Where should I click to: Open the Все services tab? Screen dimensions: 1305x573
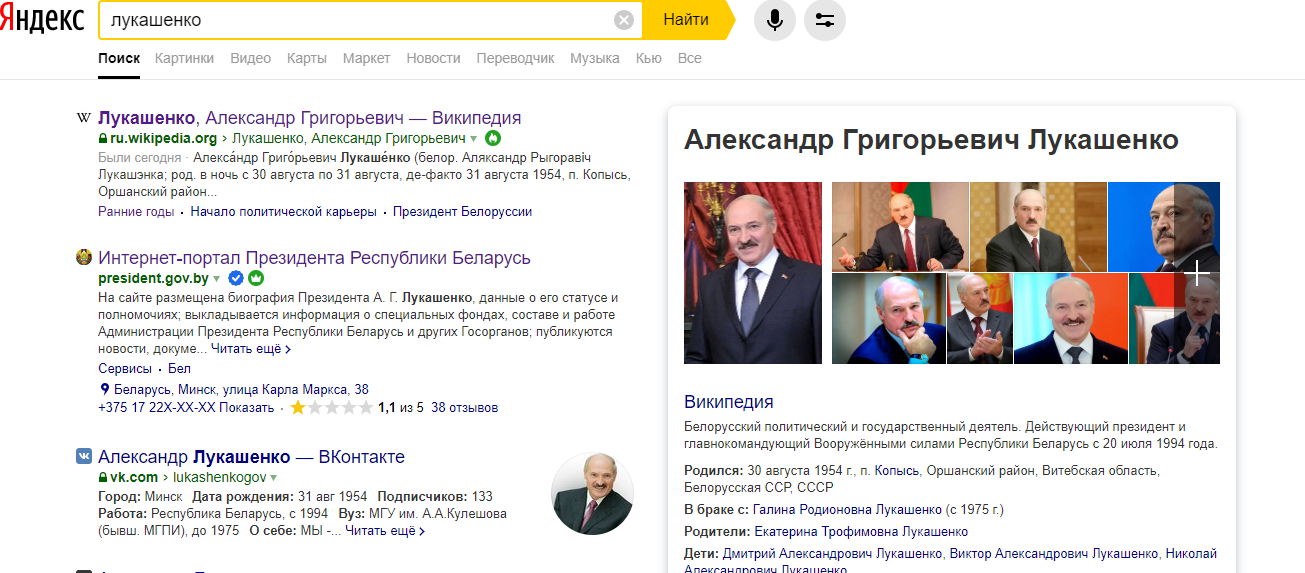[x=690, y=58]
